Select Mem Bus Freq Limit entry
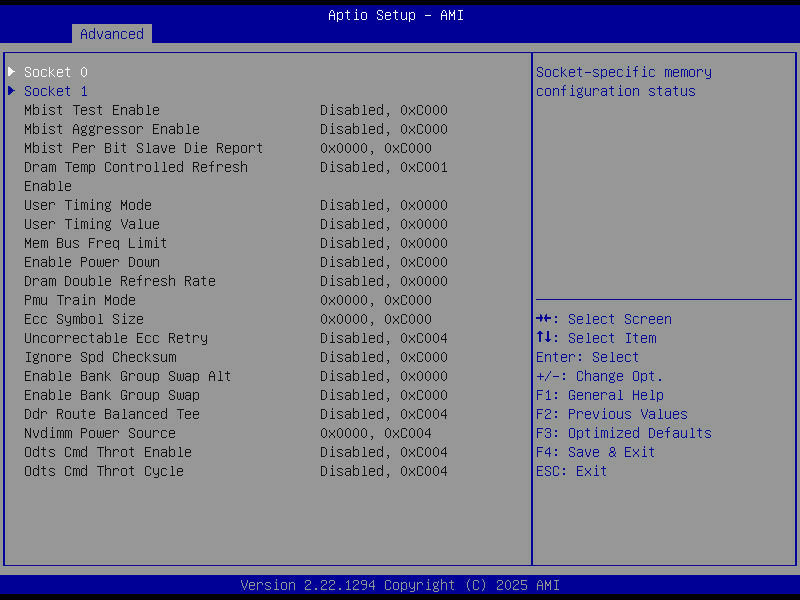 click(95, 242)
